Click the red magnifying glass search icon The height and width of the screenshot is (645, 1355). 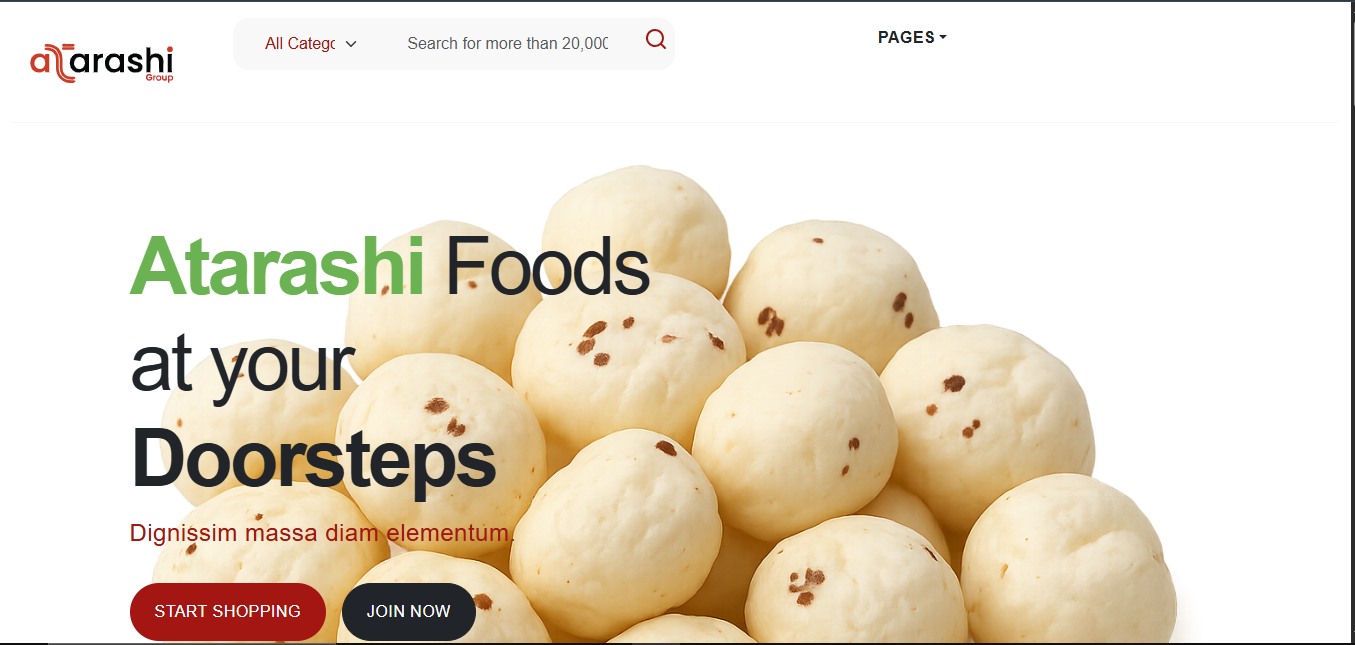click(656, 39)
